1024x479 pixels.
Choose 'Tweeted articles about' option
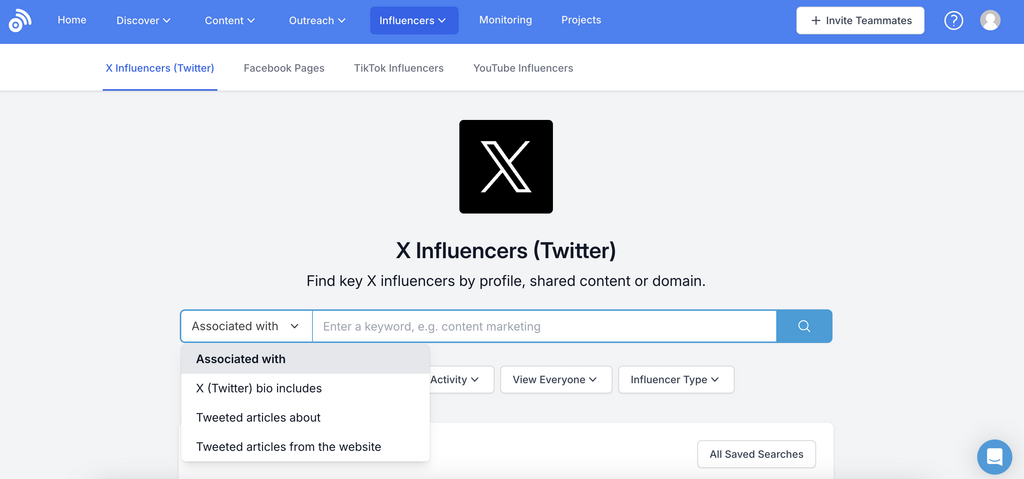pyautogui.click(x=258, y=417)
